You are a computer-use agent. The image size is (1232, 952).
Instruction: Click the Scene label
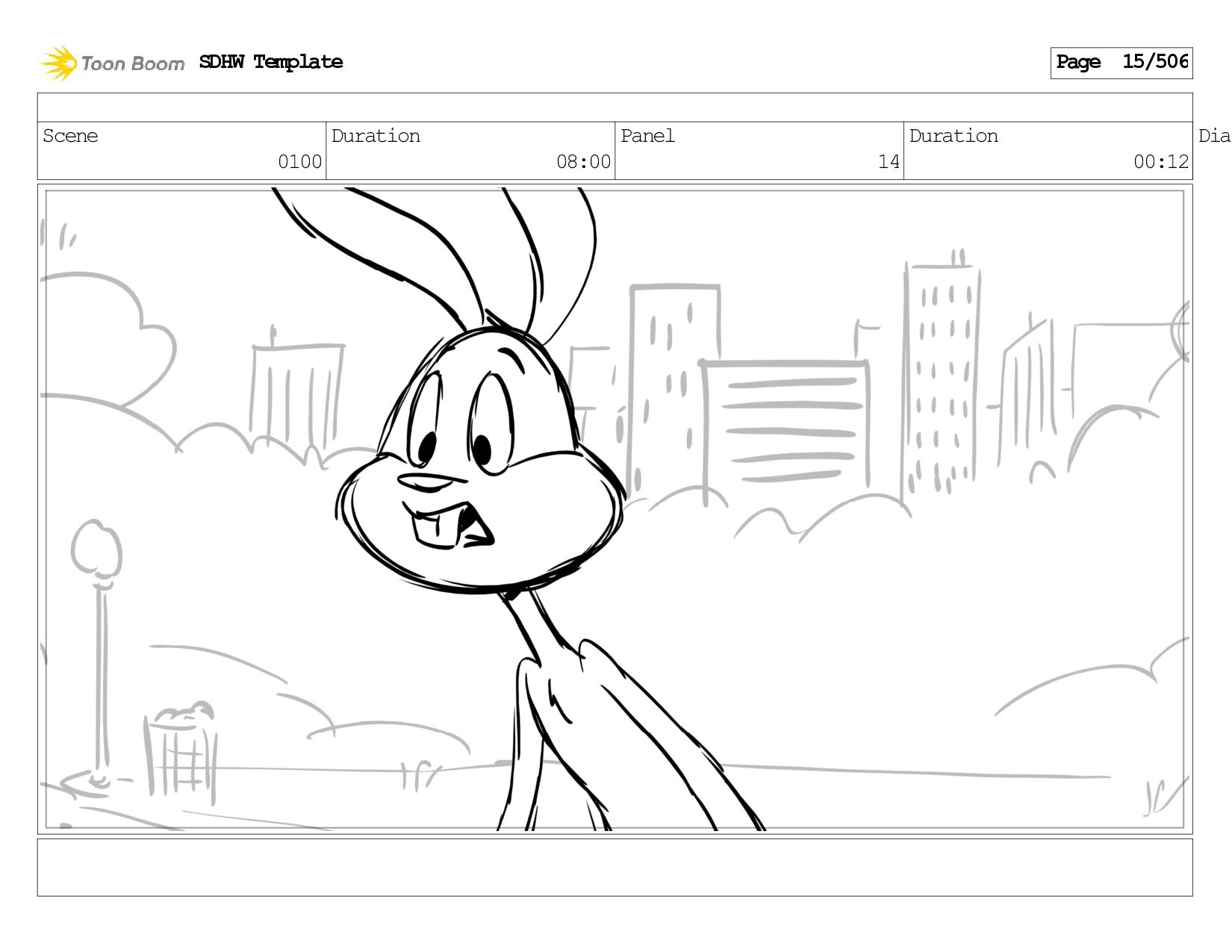click(70, 136)
